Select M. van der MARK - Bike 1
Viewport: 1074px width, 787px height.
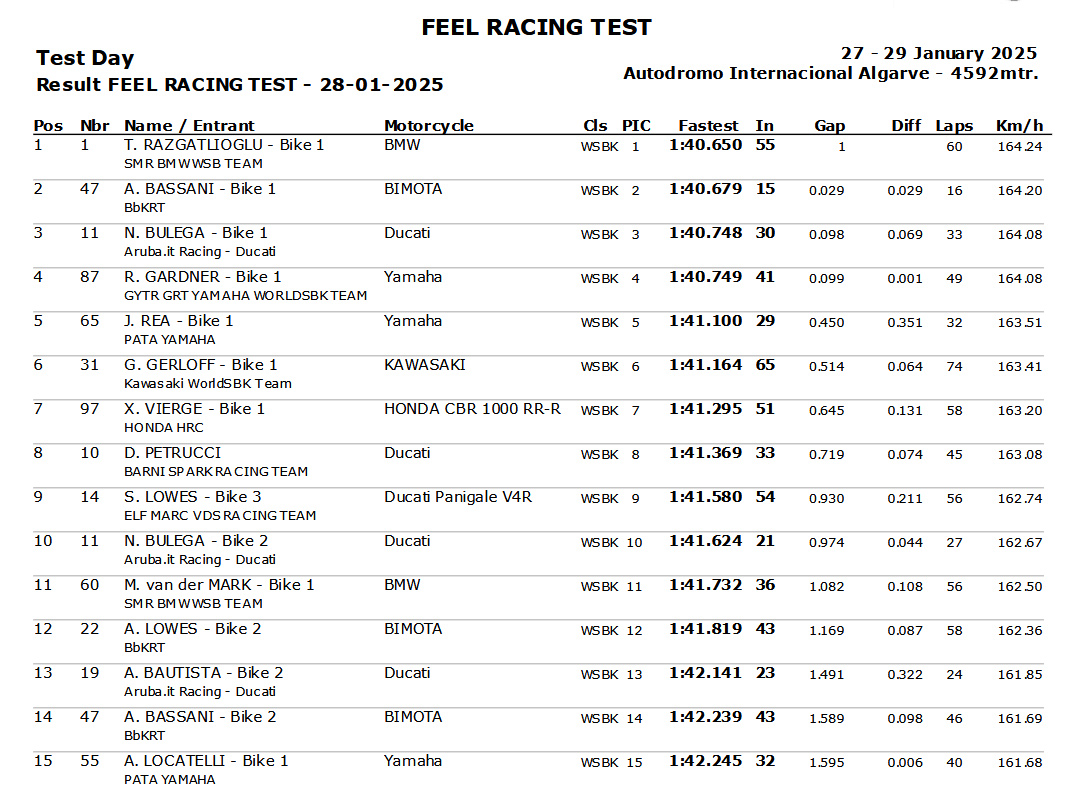219,584
